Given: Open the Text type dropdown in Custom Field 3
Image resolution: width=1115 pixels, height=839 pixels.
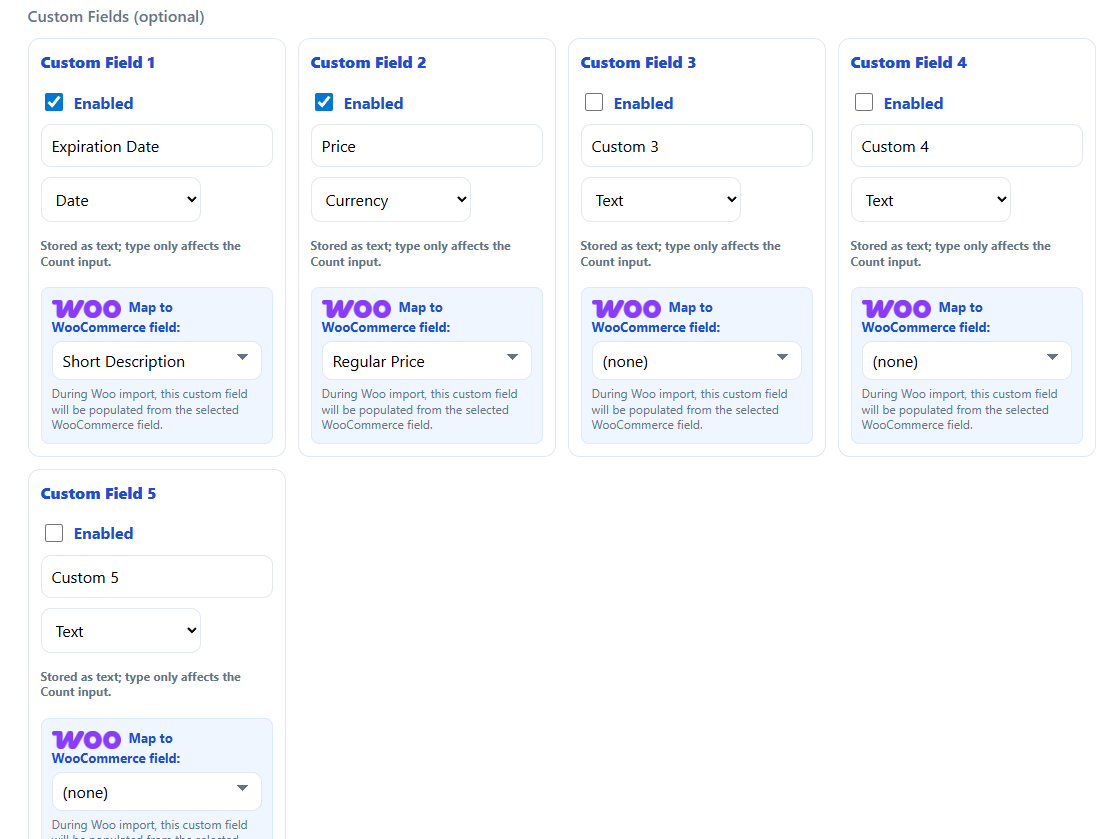Looking at the screenshot, I should [x=660, y=199].
